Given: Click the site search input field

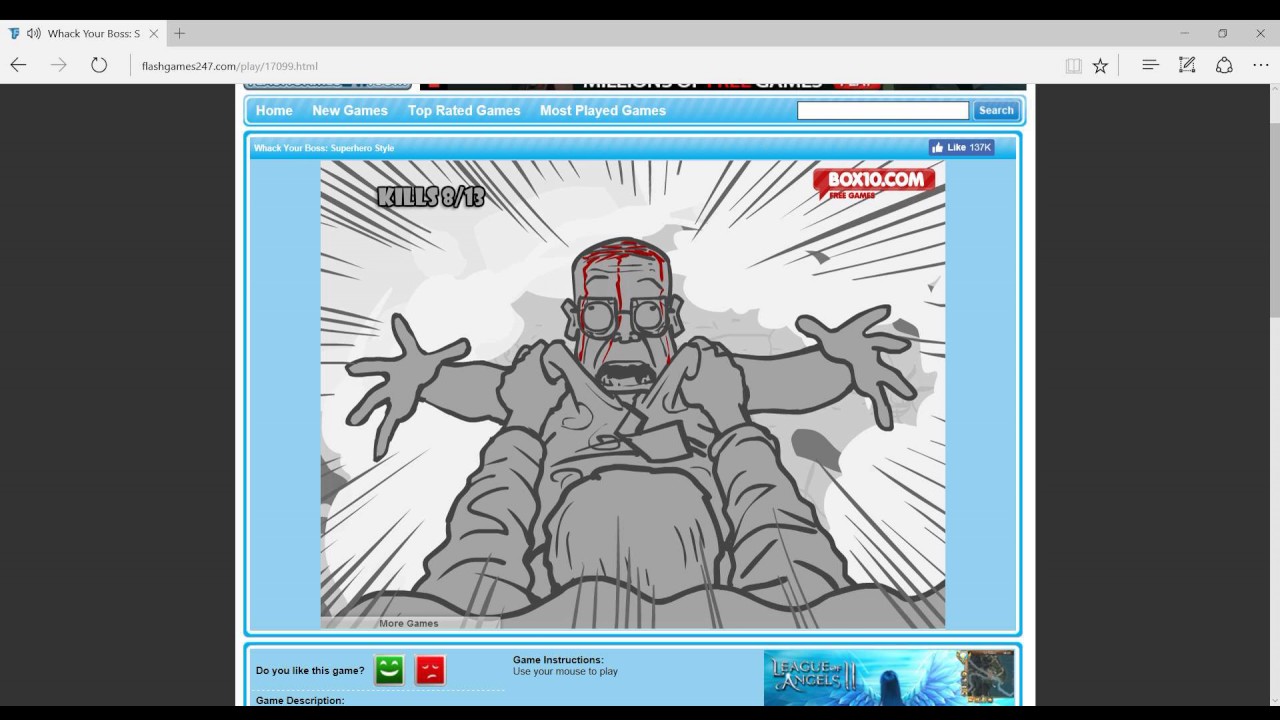Looking at the screenshot, I should [x=883, y=111].
